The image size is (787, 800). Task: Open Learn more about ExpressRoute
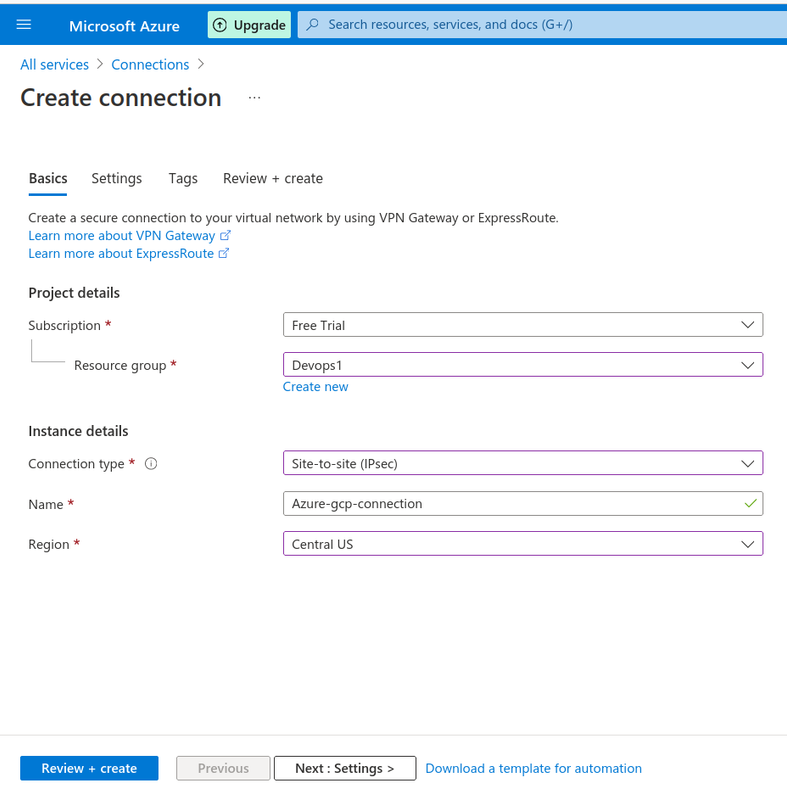pos(121,253)
